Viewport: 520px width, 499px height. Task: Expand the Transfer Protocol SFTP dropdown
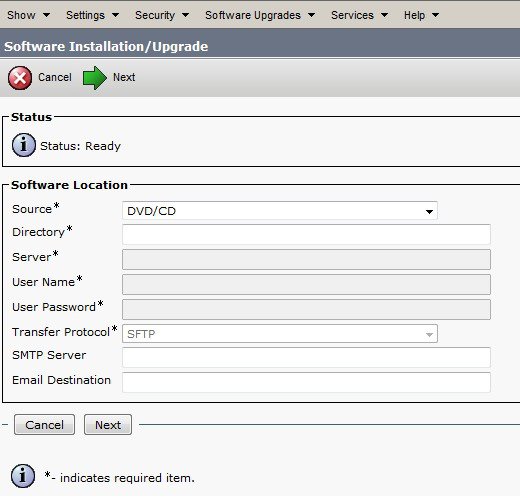[x=280, y=334]
